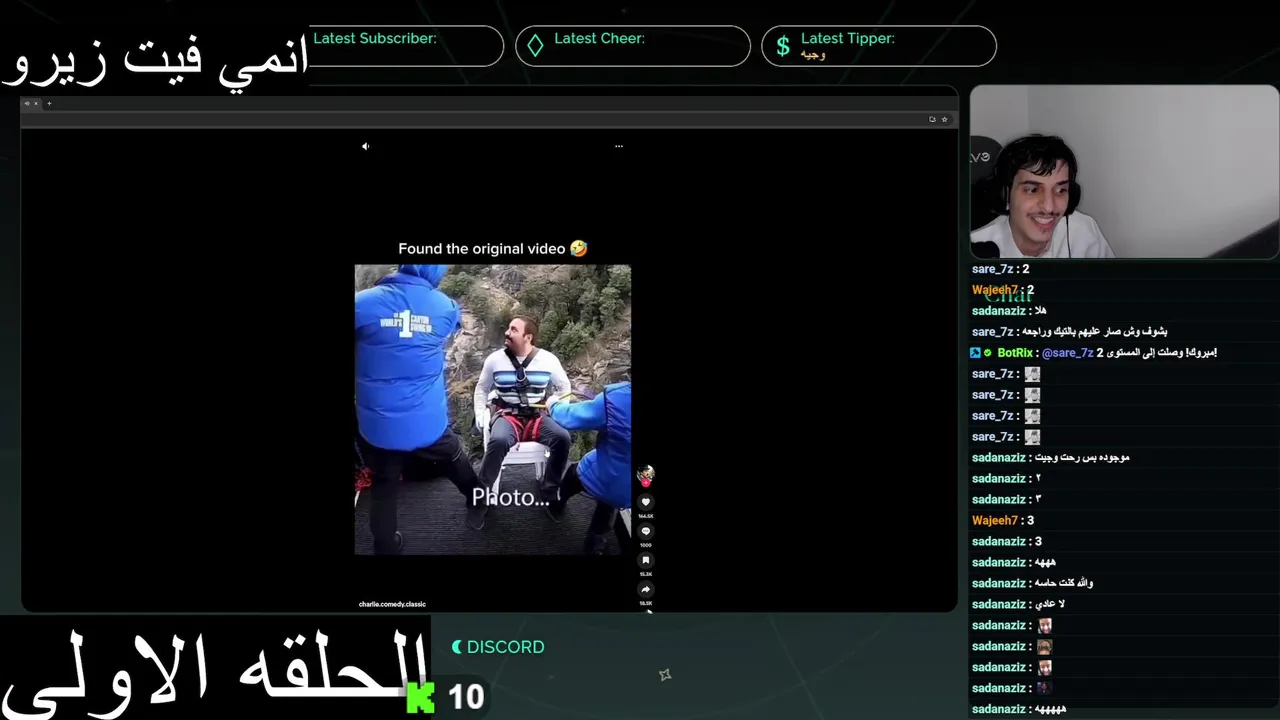The height and width of the screenshot is (720, 1280).
Task: Click the BotRix verified badge icon
Action: (988, 353)
